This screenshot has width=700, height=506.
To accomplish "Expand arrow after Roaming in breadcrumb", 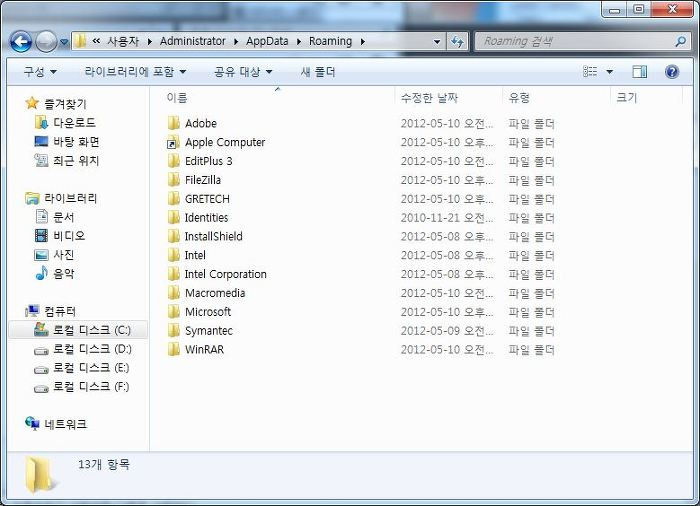I will pos(362,42).
